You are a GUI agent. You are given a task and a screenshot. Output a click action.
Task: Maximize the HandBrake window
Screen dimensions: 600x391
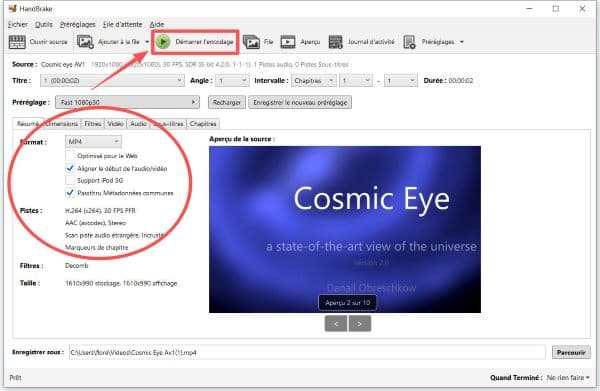[556, 8]
